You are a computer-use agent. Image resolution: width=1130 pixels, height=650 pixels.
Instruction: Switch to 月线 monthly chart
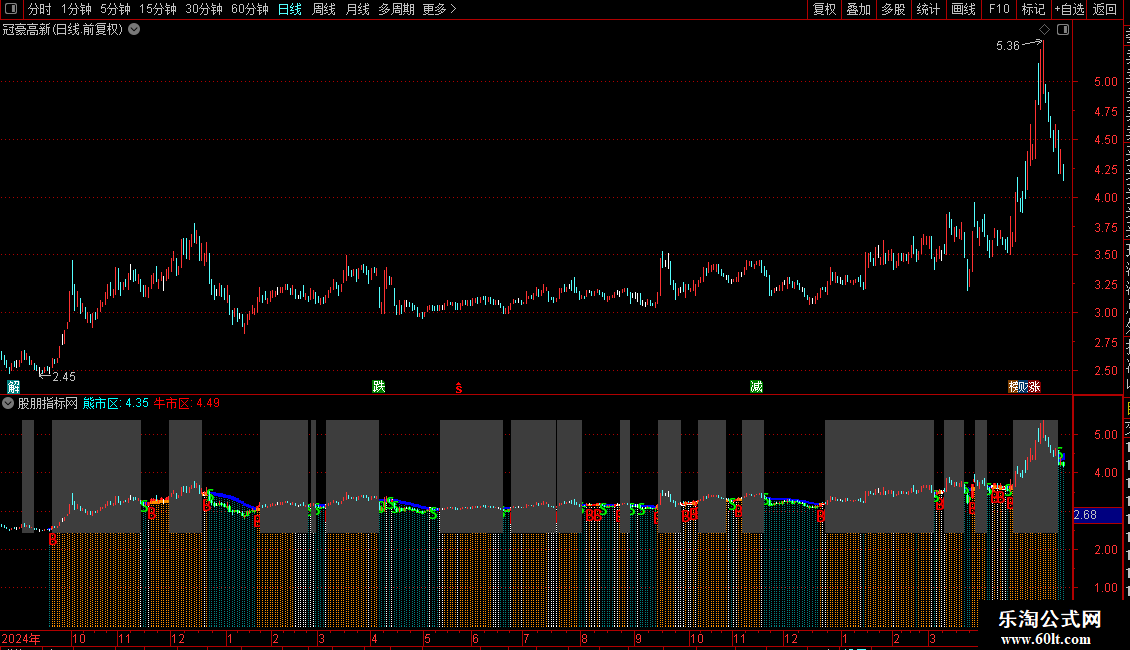click(357, 9)
